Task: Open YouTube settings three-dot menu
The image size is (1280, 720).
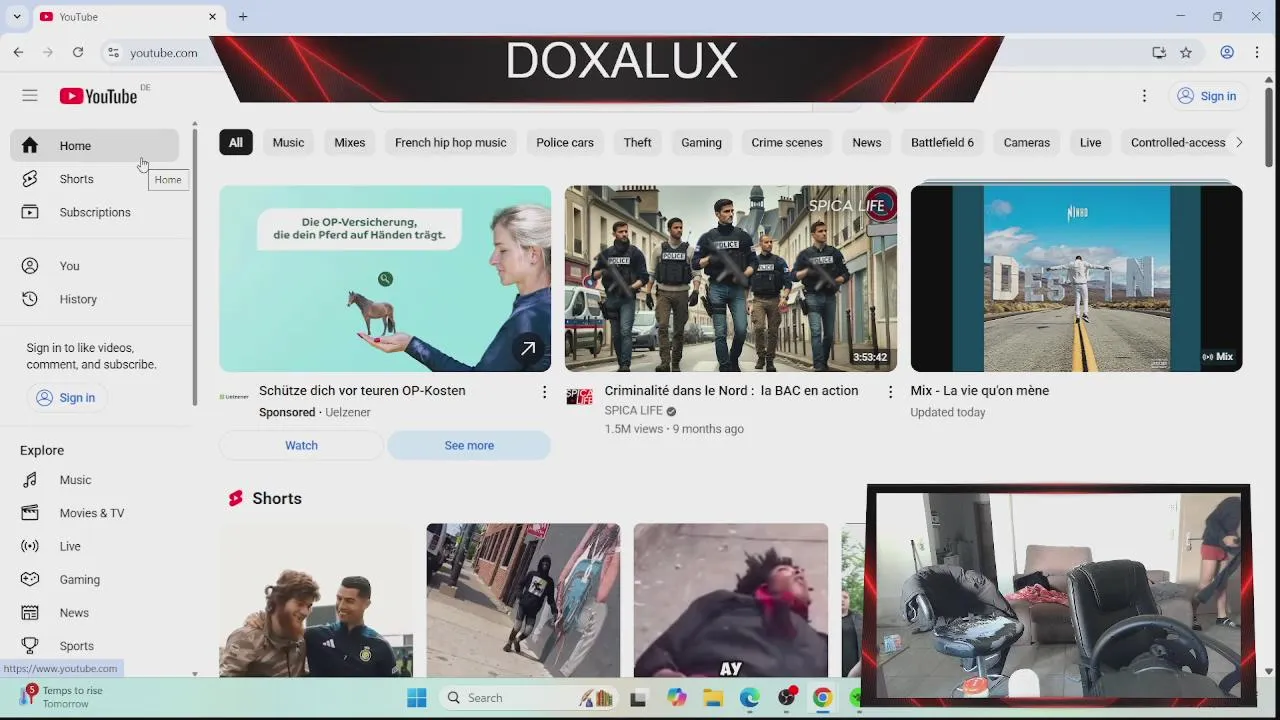Action: 1144,96
